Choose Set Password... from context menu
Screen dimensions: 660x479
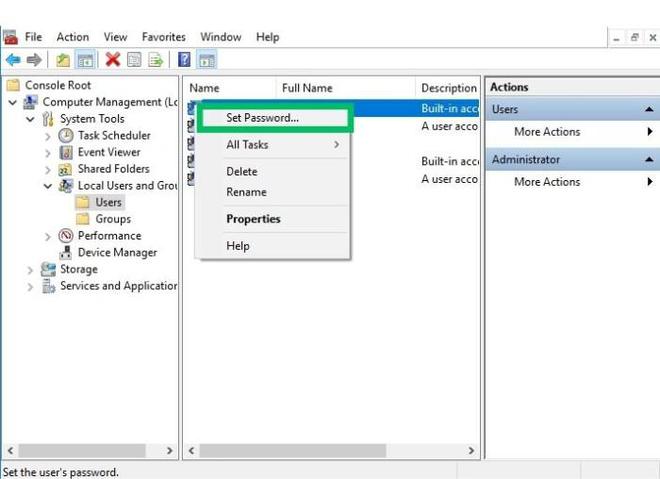(x=275, y=118)
